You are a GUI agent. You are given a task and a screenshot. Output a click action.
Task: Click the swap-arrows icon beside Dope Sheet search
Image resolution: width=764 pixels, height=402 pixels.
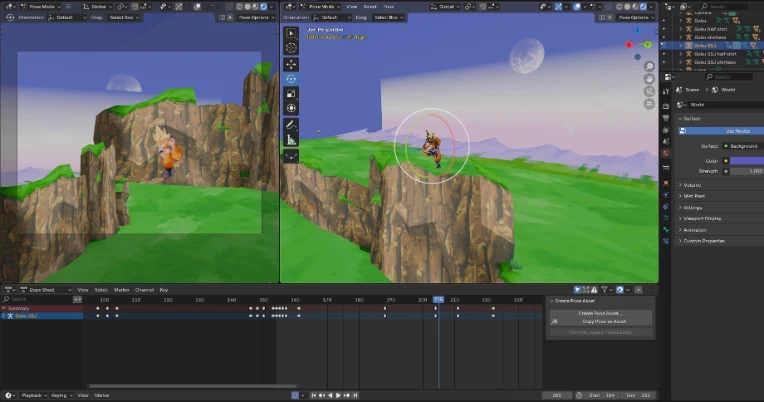(x=77, y=299)
